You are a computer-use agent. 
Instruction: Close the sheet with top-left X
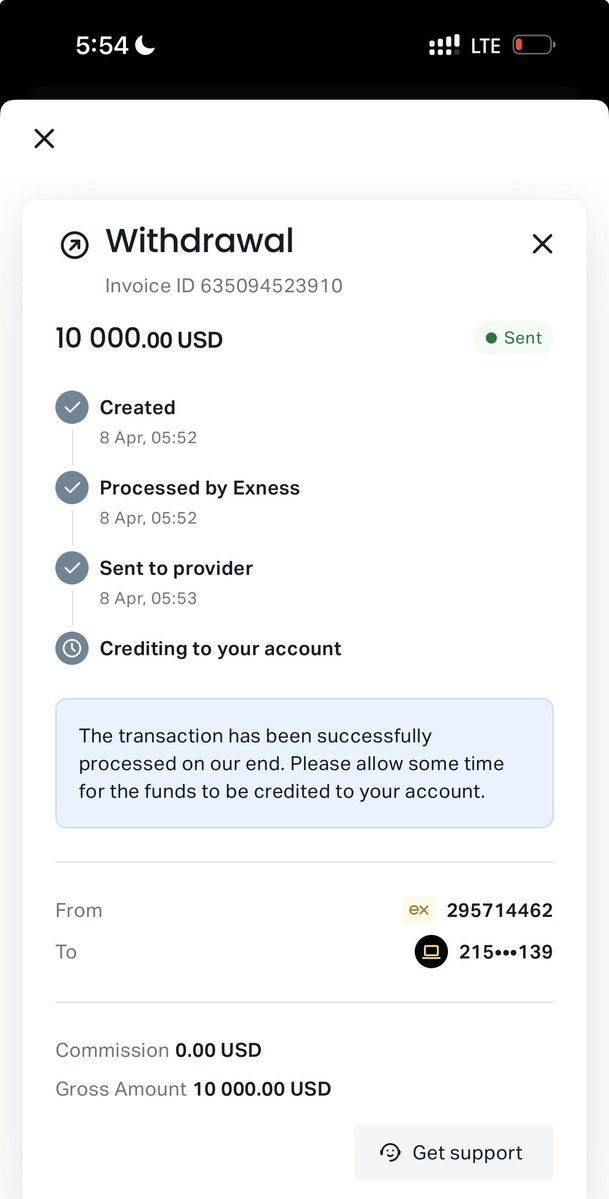click(44, 138)
